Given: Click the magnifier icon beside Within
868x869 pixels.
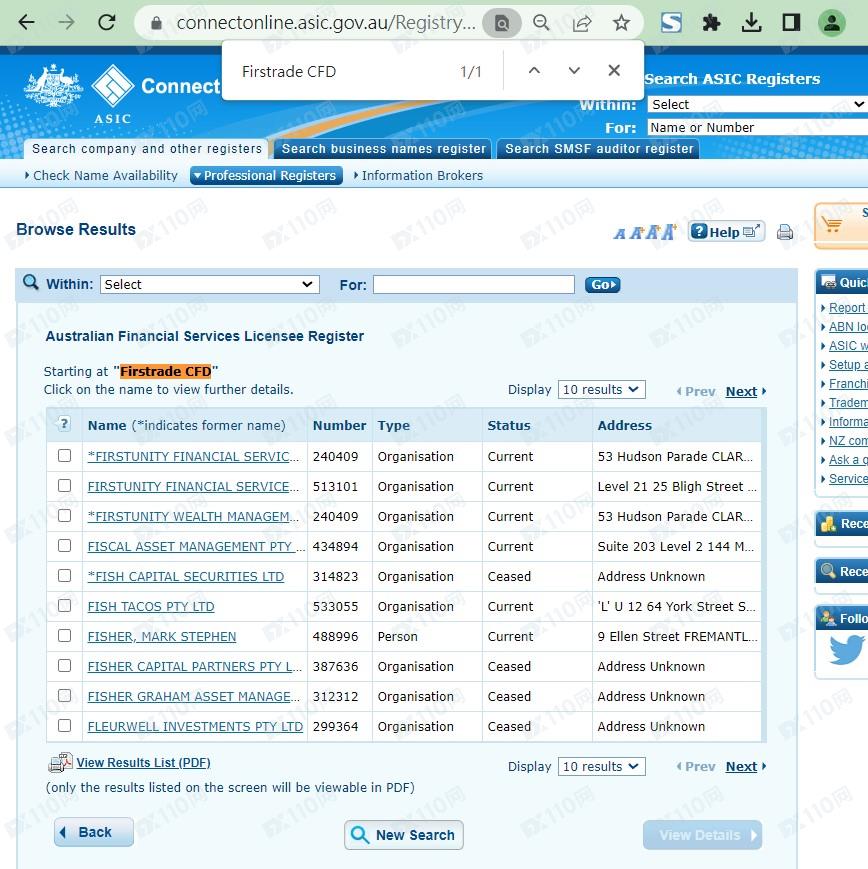Looking at the screenshot, I should 31,283.
